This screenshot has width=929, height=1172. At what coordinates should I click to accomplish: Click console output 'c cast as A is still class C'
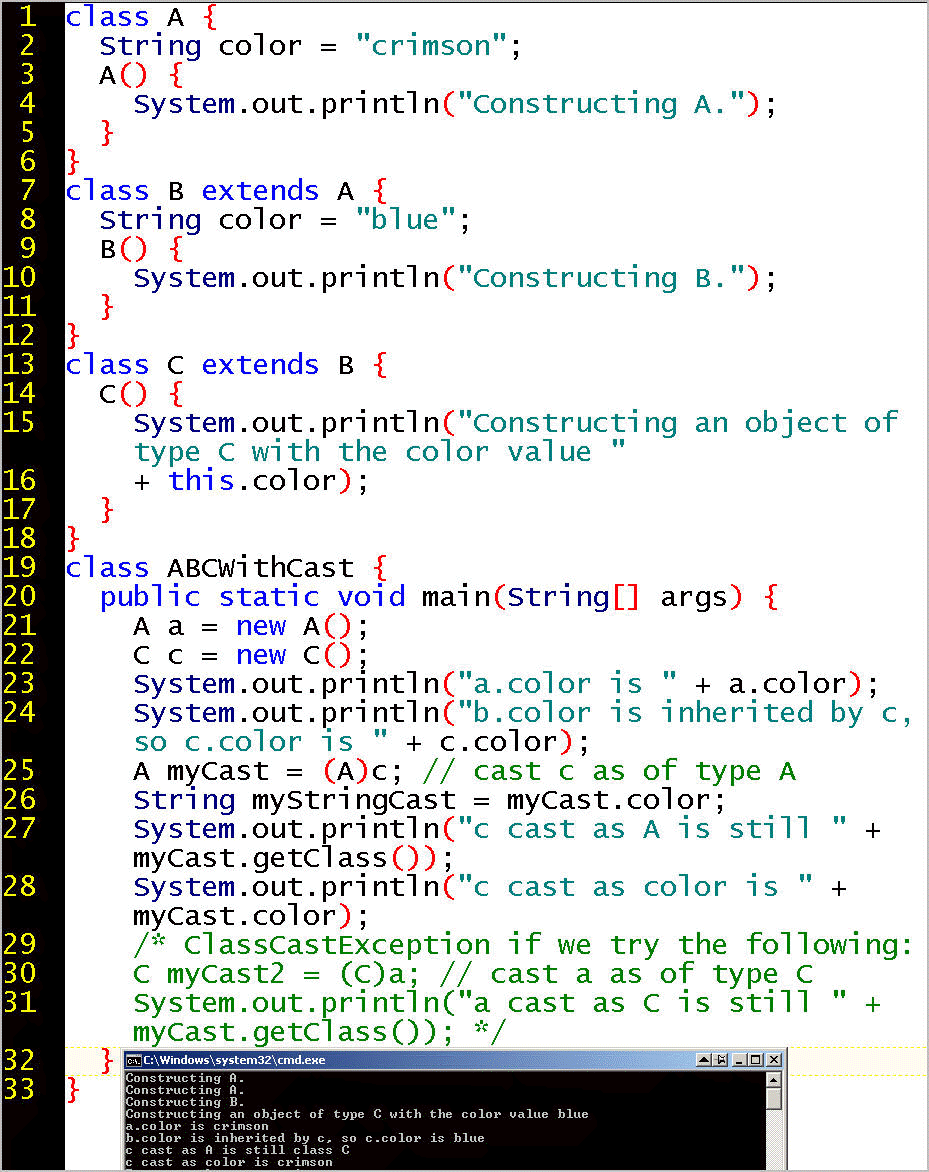pyautogui.click(x=237, y=1150)
